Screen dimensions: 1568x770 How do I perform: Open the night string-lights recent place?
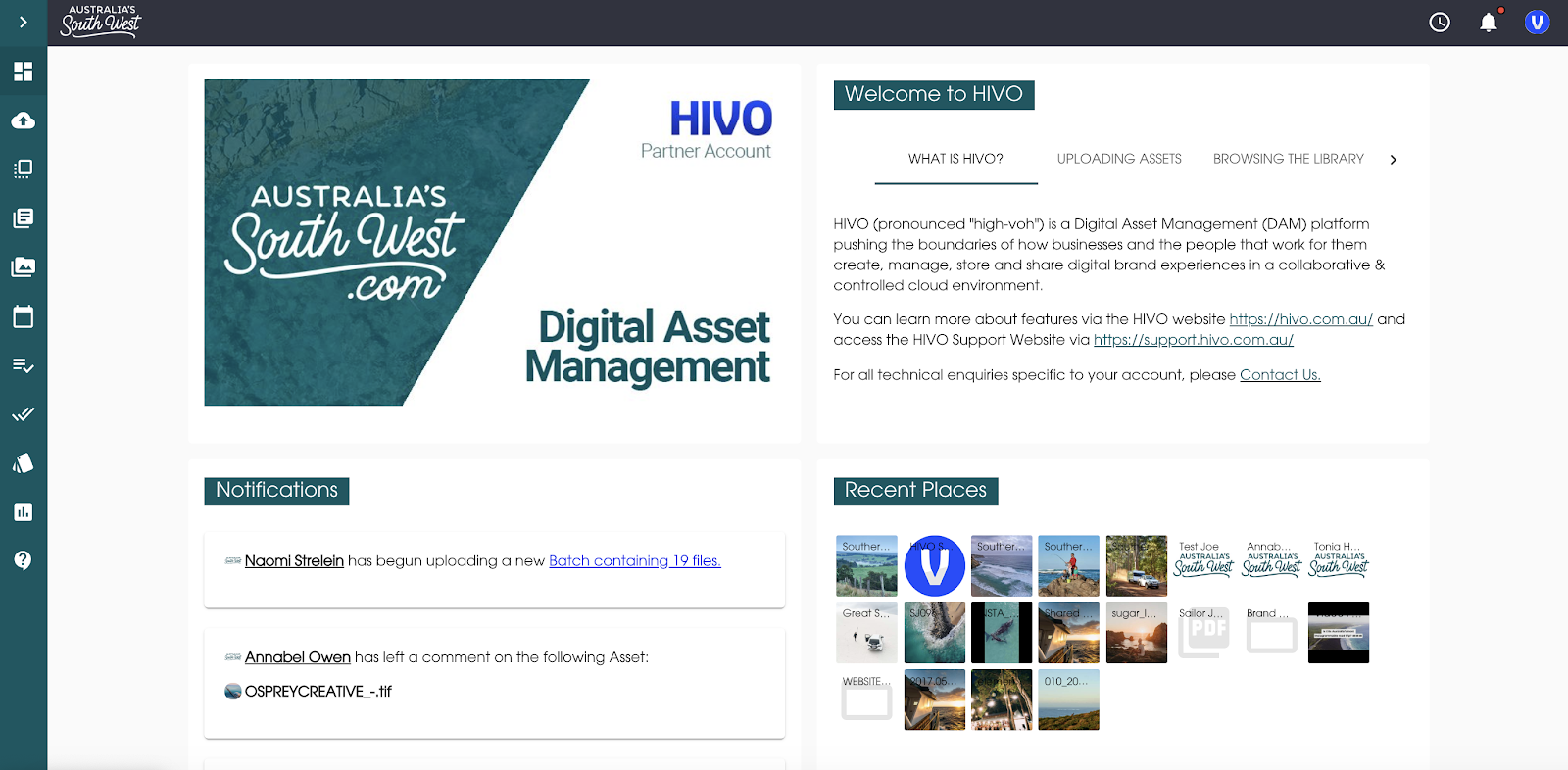(1002, 699)
